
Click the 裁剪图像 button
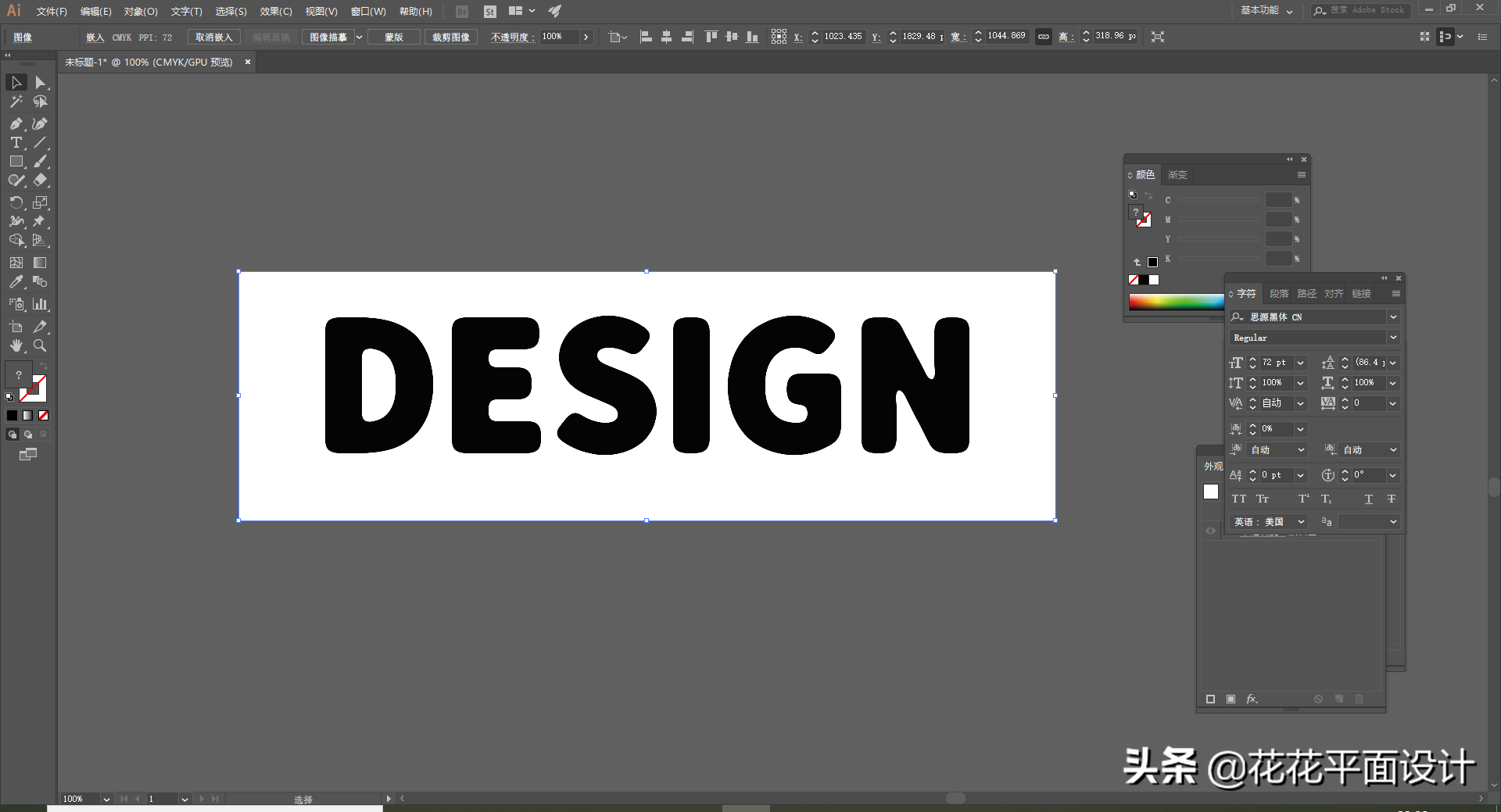[x=451, y=37]
